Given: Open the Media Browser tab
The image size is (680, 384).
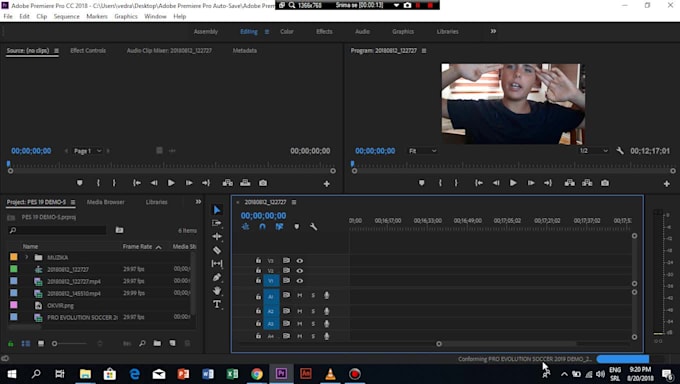Looking at the screenshot, I should pos(105,202).
